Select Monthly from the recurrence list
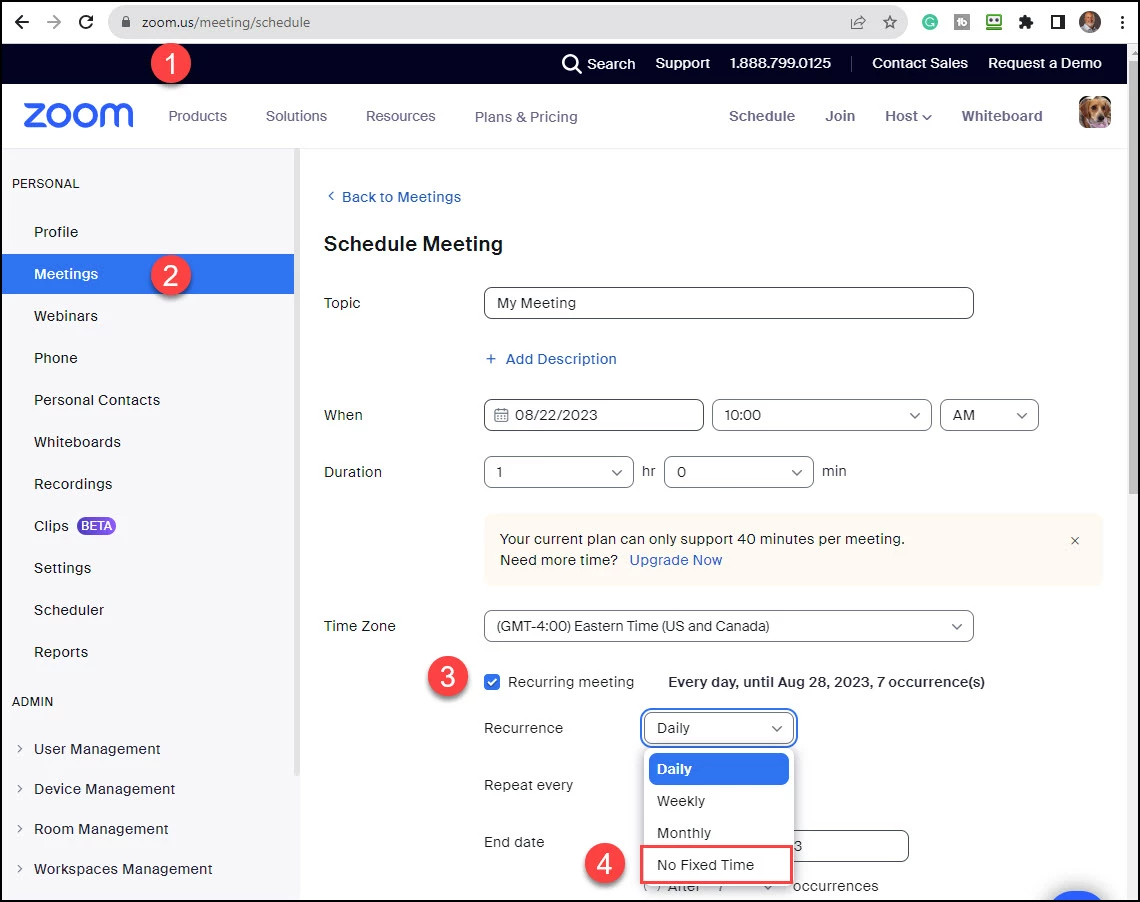 (x=718, y=833)
